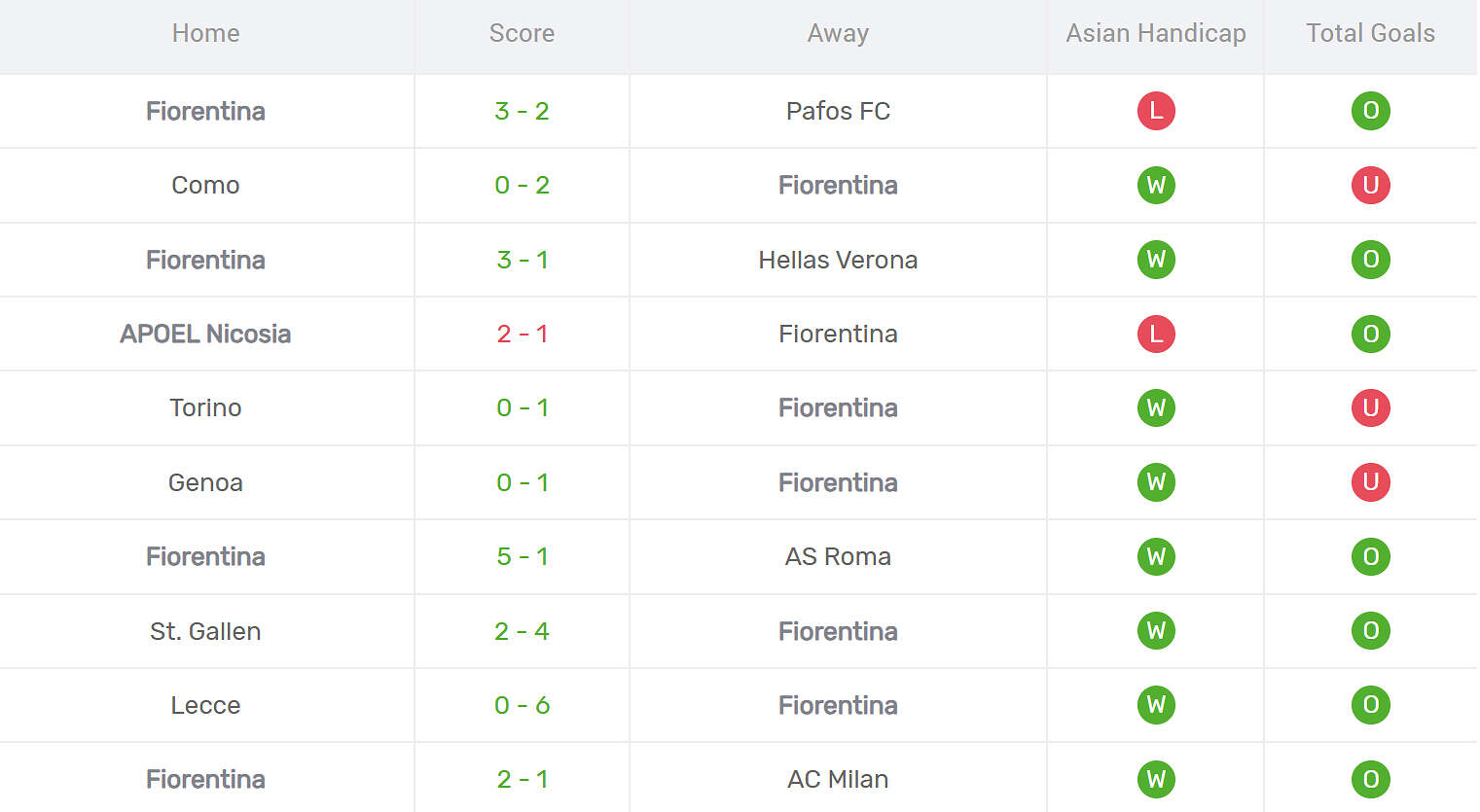Image resolution: width=1480 pixels, height=812 pixels.
Task: Click the green W handicap badge for AC Milan match
Action: [x=1156, y=779]
